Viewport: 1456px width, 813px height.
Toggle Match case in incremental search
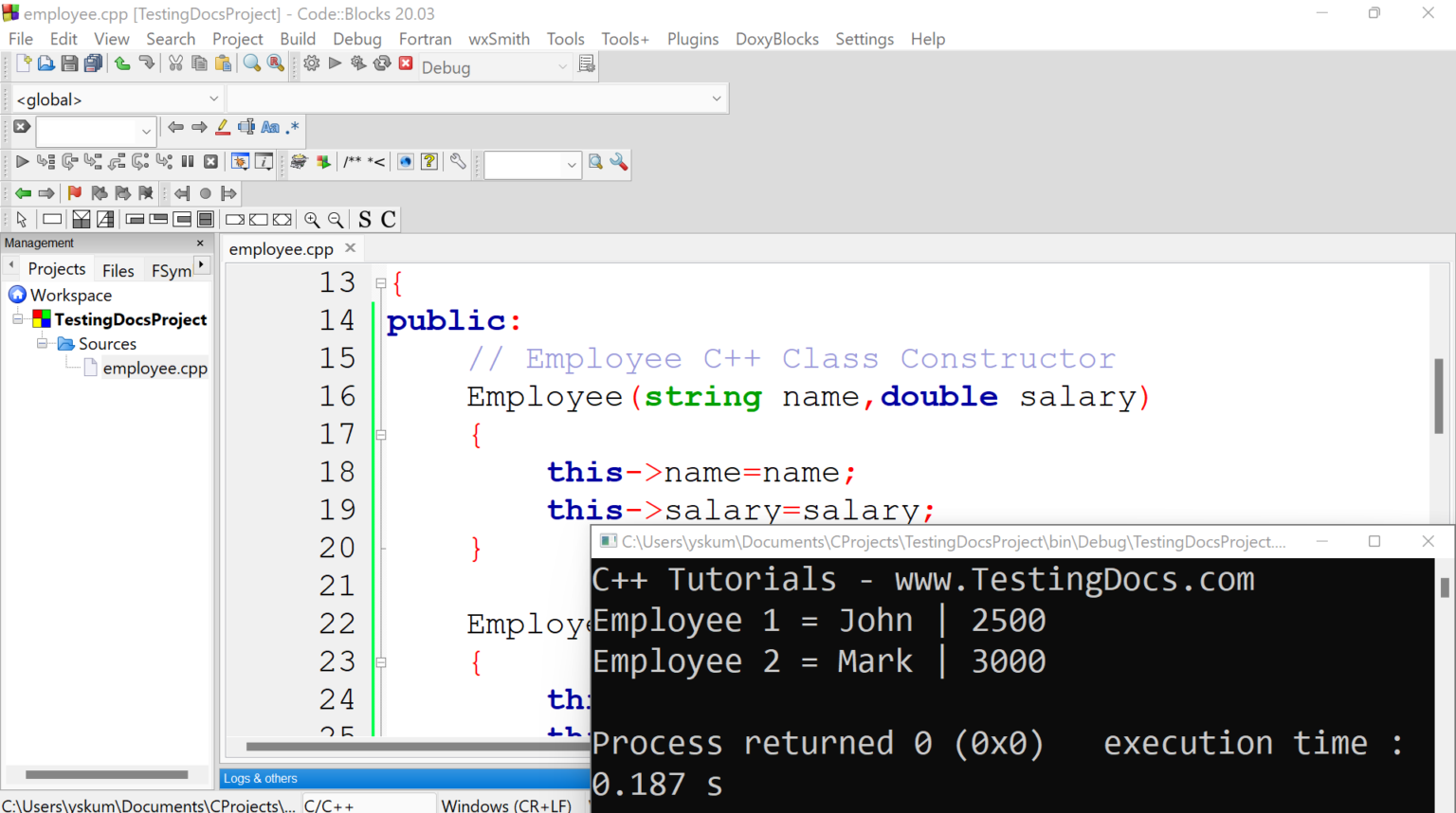tap(270, 128)
